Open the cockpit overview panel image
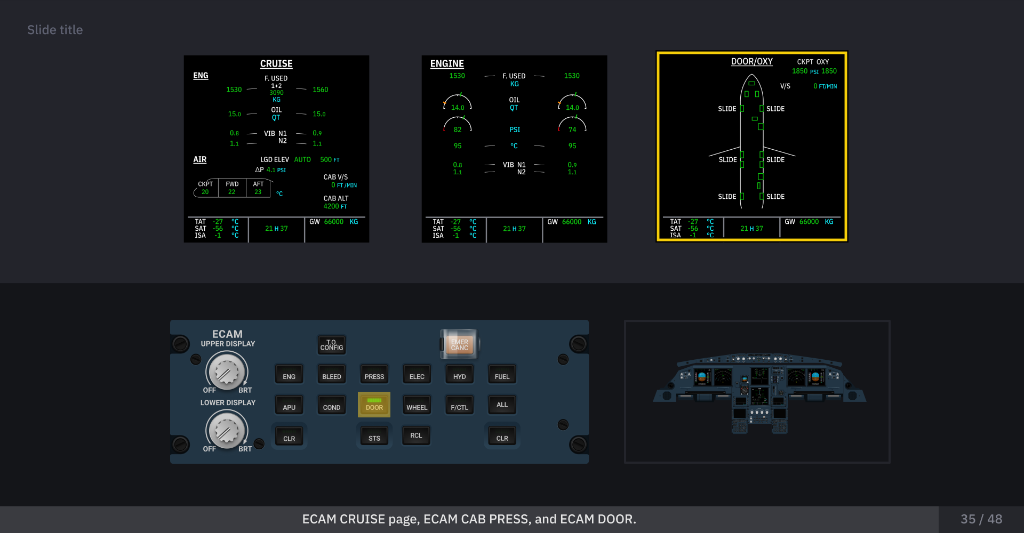 click(x=757, y=392)
